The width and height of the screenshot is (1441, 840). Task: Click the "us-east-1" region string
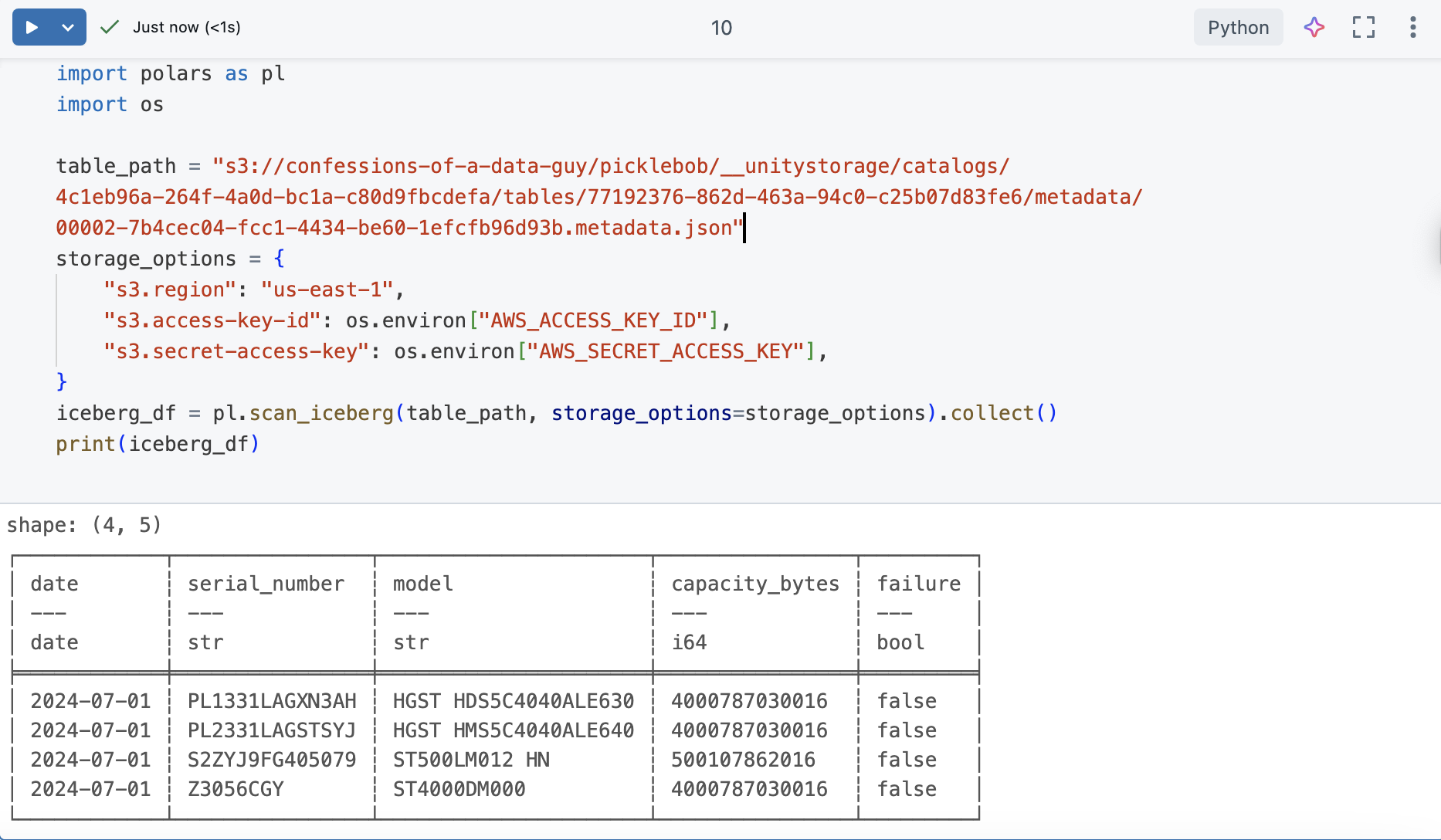coord(327,290)
